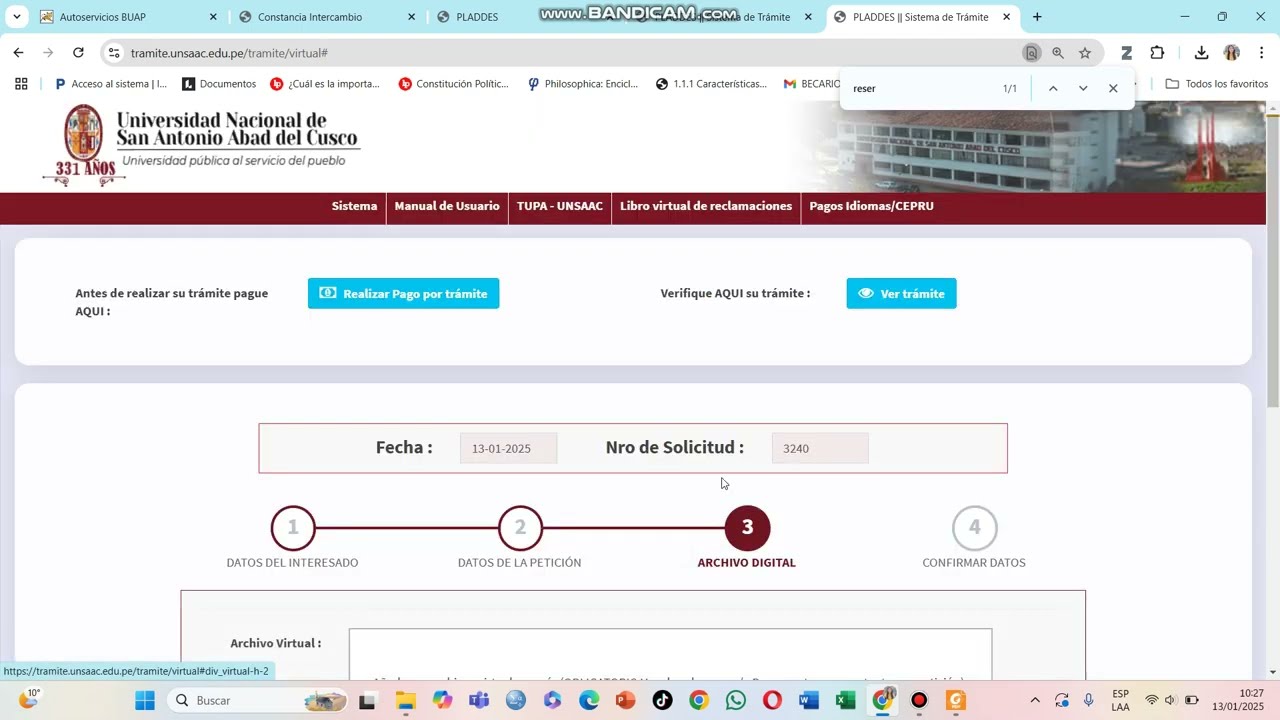Screen dimensions: 1280x720
Task: Open File Explorer from the taskbar
Action: [405, 700]
